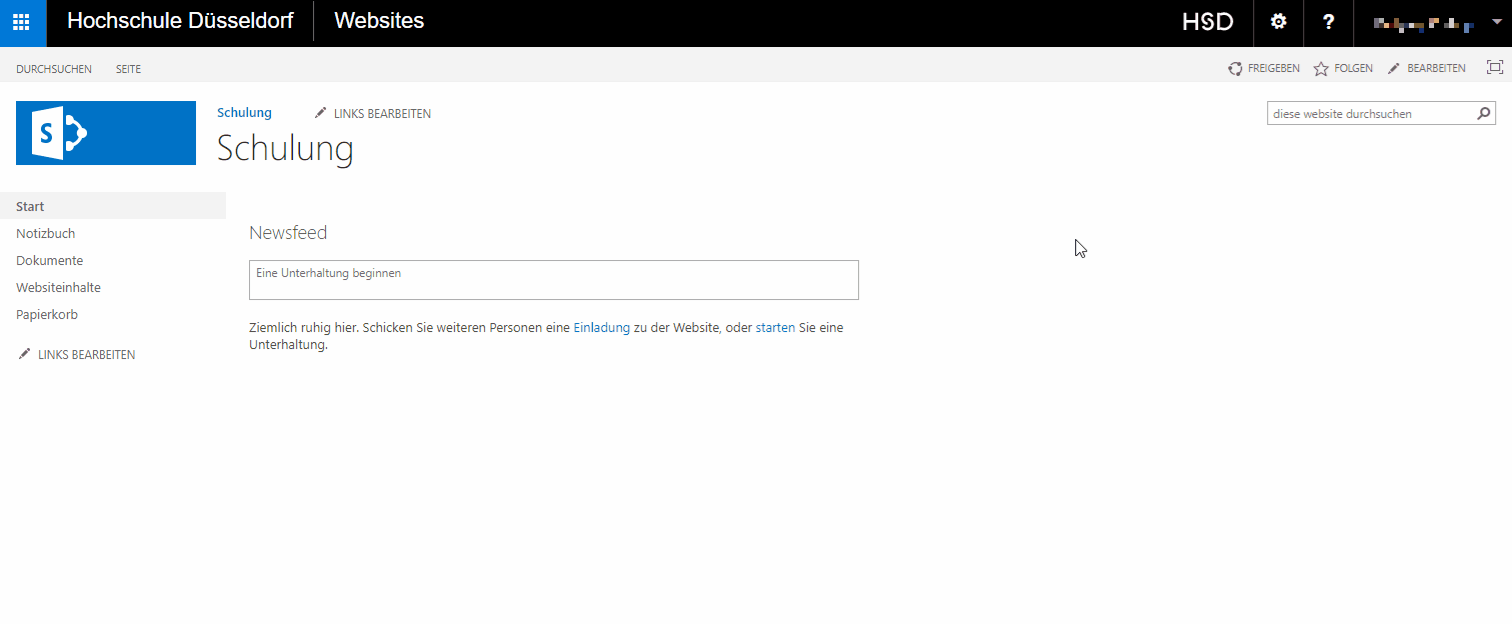Click the SharePoint site logo tile

[x=105, y=132]
